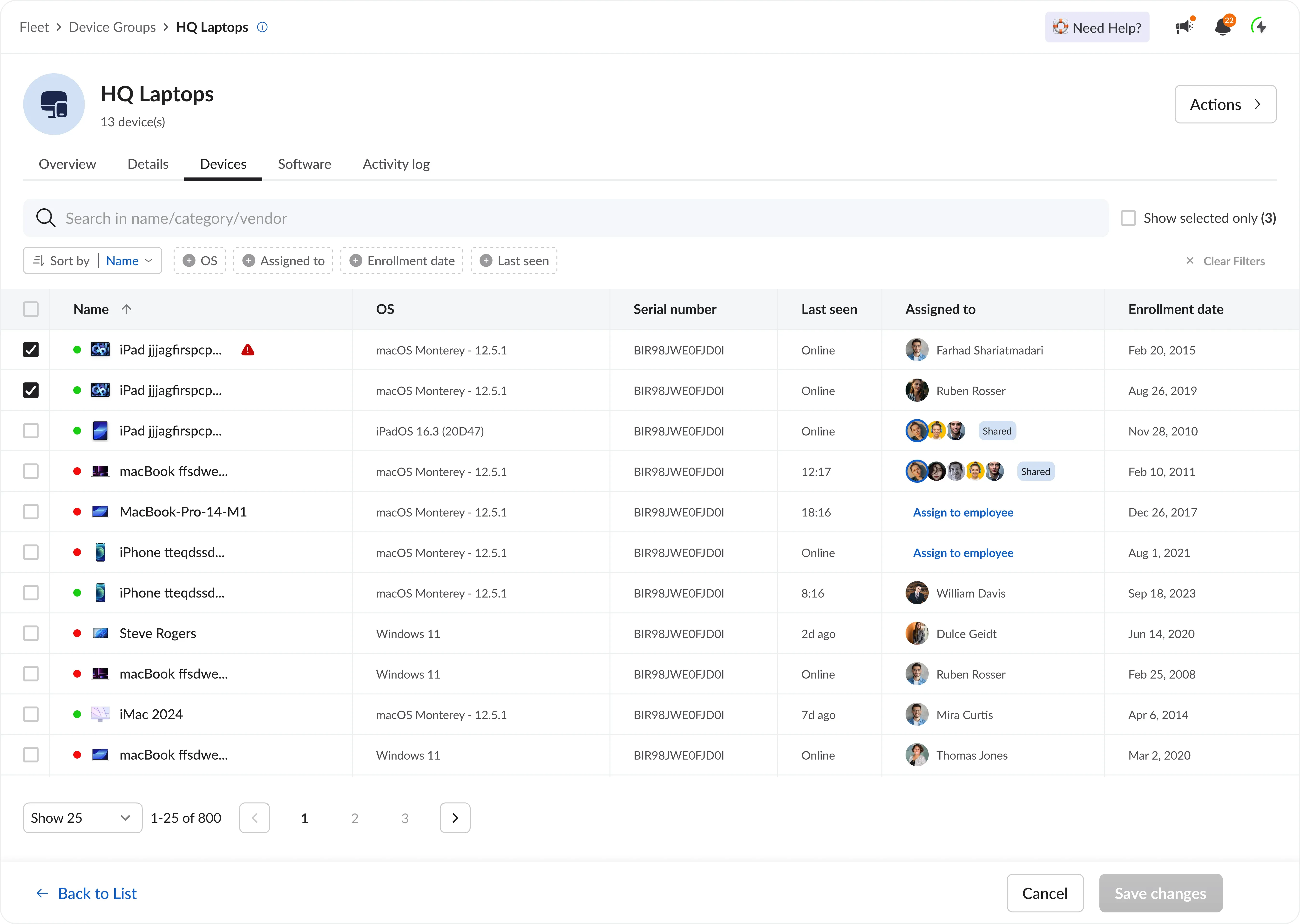Click the search magnifier icon
The height and width of the screenshot is (924, 1300).
point(46,218)
